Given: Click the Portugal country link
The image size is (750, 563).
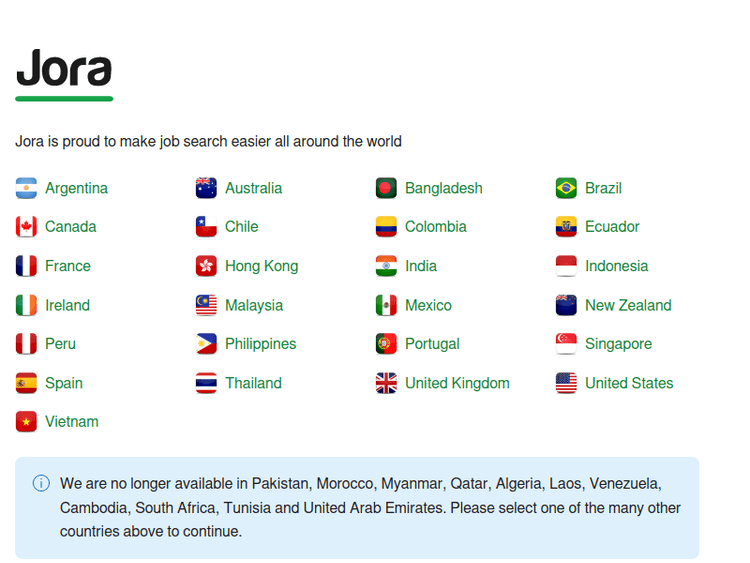Looking at the screenshot, I should (x=432, y=344).
